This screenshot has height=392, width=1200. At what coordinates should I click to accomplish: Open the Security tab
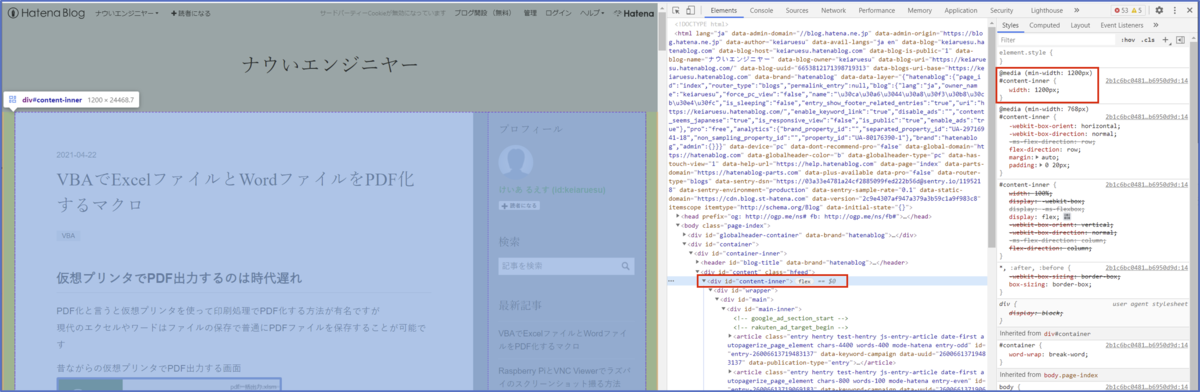[1001, 10]
